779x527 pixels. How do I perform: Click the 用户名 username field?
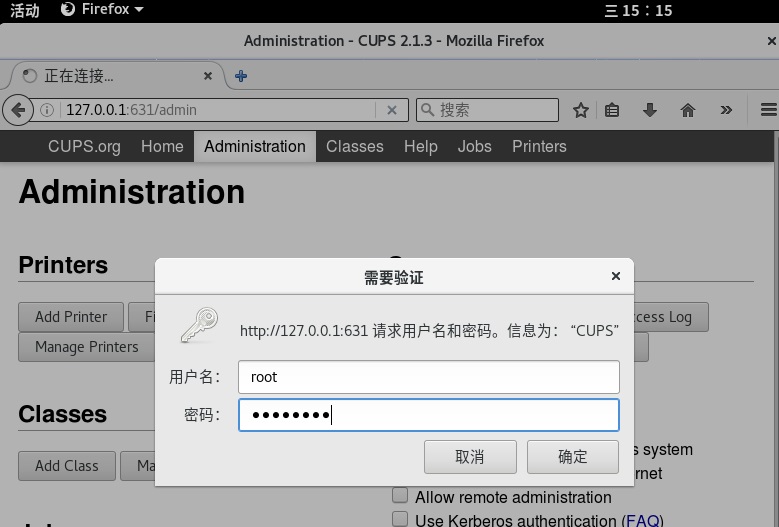(x=429, y=377)
